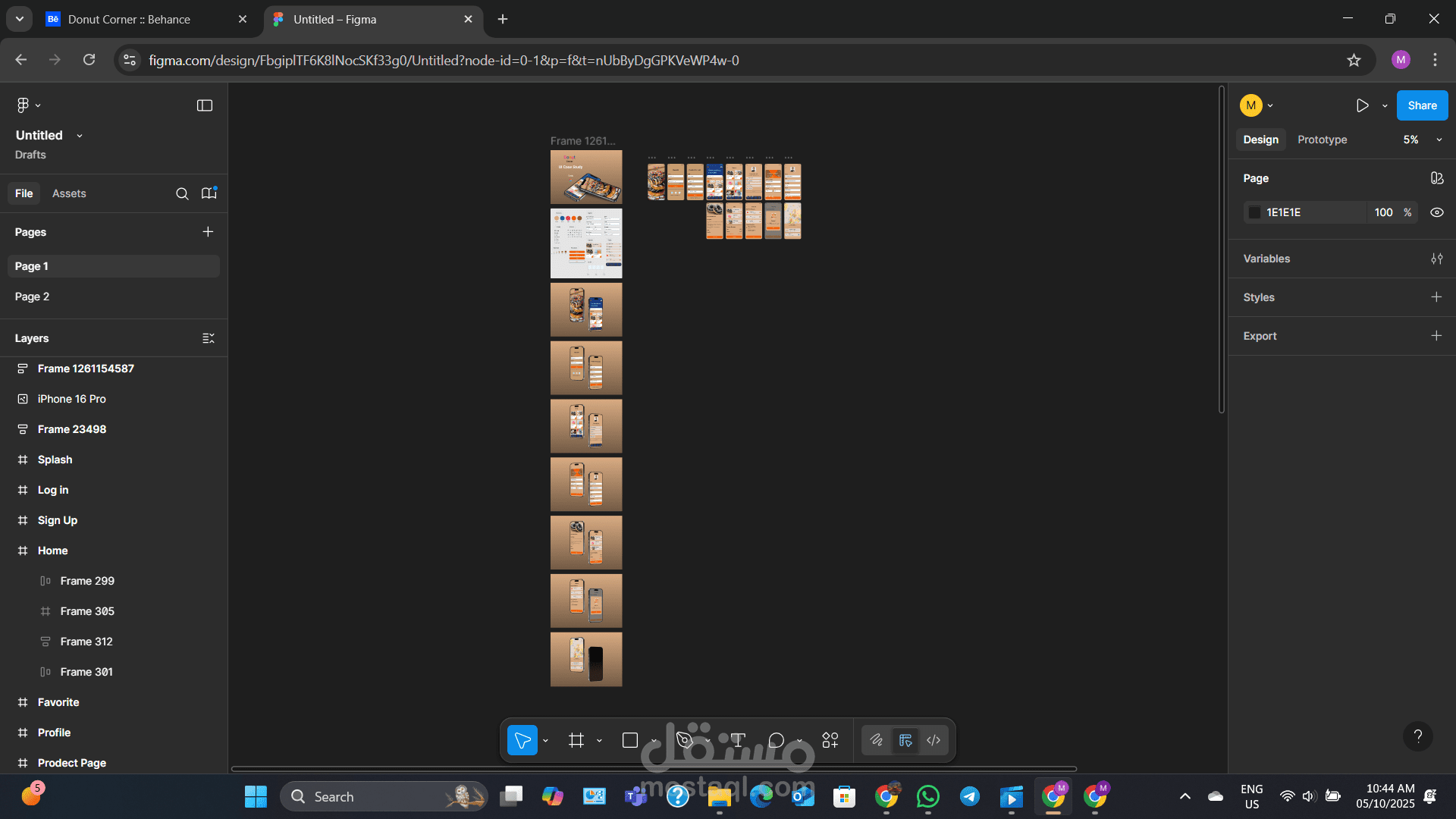Image resolution: width=1456 pixels, height=819 pixels.
Task: Select the Favorite layer in layers list
Action: click(58, 702)
